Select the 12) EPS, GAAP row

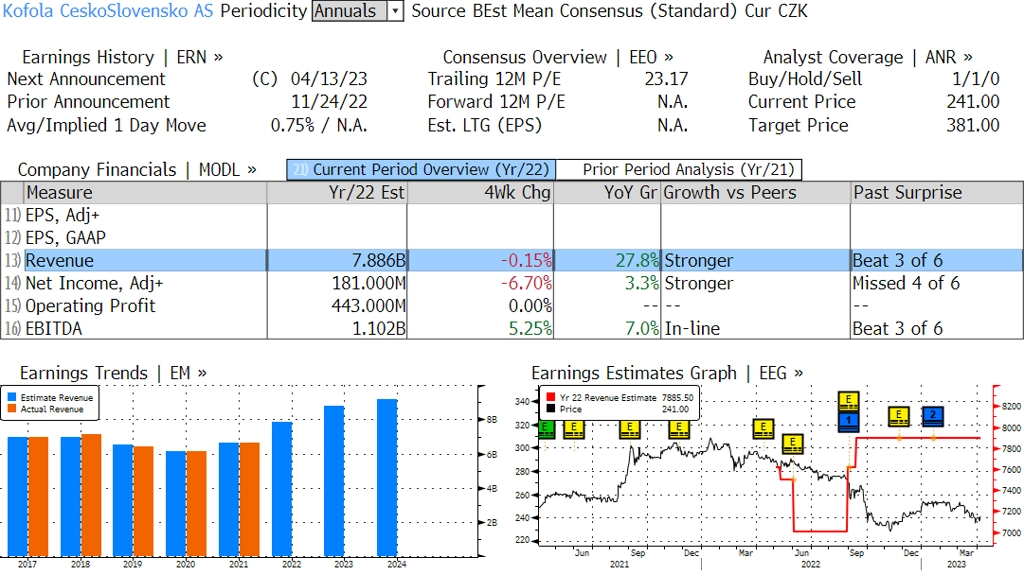[x=511, y=238]
